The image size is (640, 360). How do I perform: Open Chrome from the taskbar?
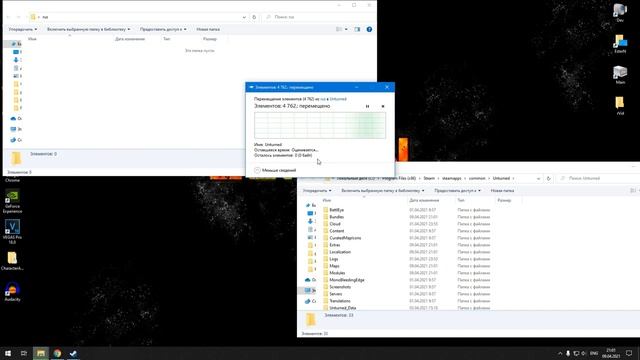point(57,353)
